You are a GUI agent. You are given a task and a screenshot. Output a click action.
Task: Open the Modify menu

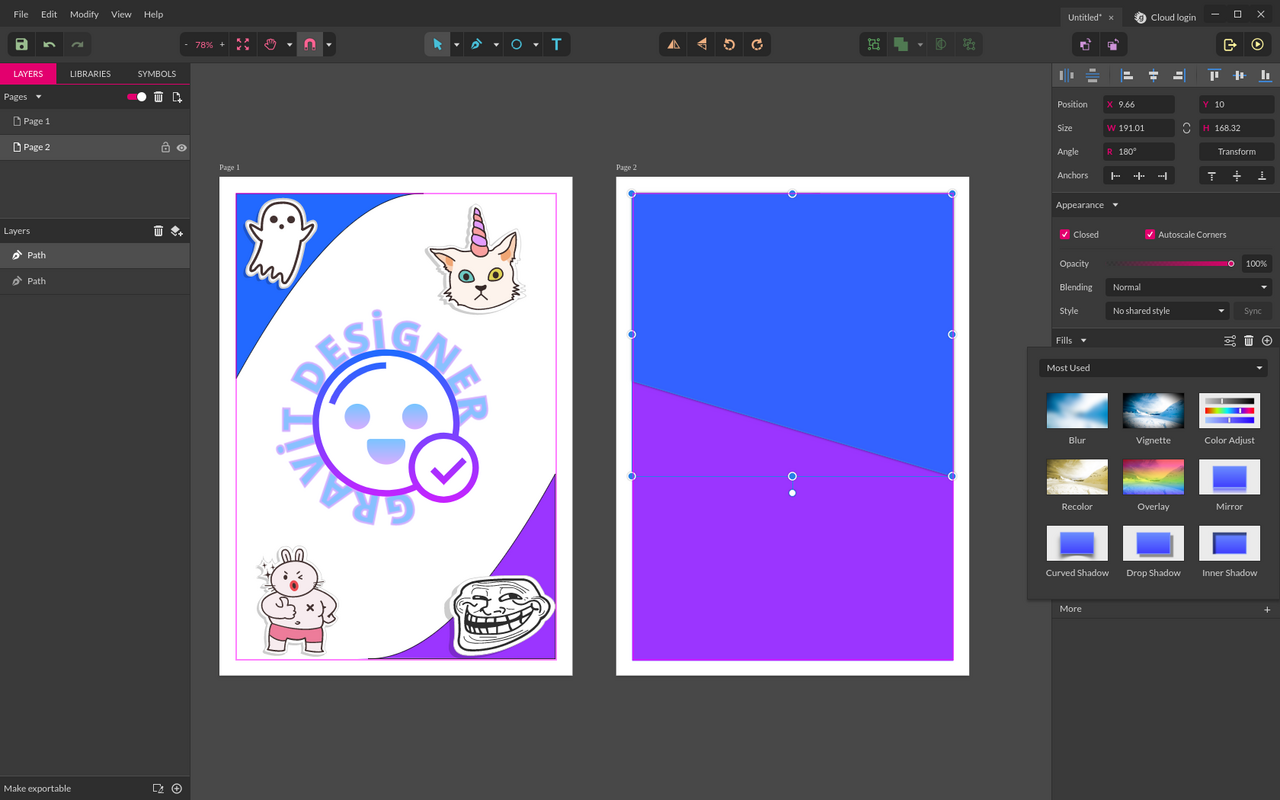84,15
